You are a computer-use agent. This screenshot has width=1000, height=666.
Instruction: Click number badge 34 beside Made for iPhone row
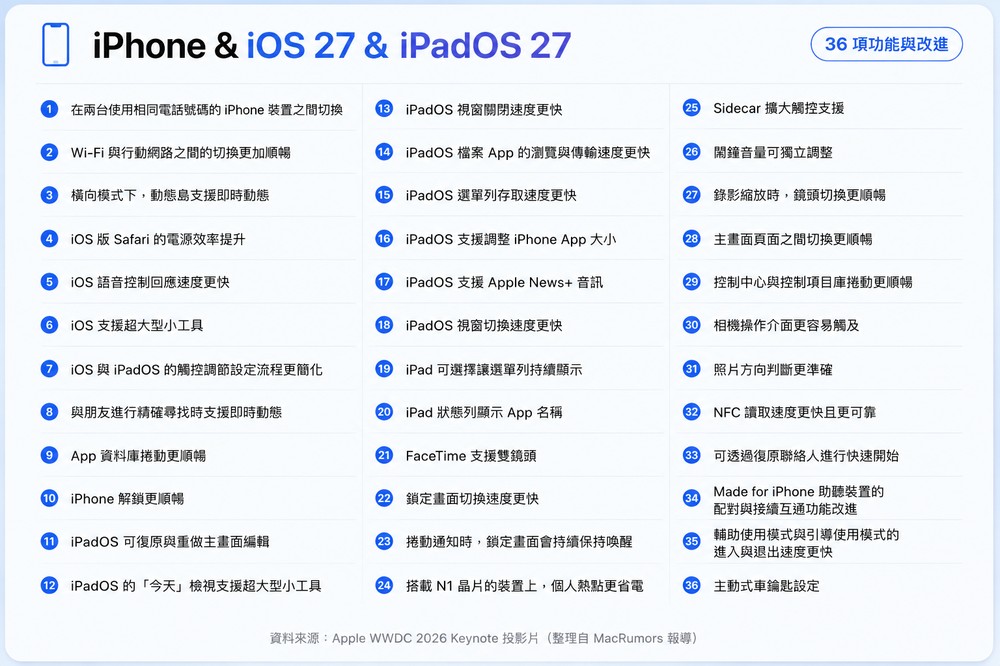[691, 498]
